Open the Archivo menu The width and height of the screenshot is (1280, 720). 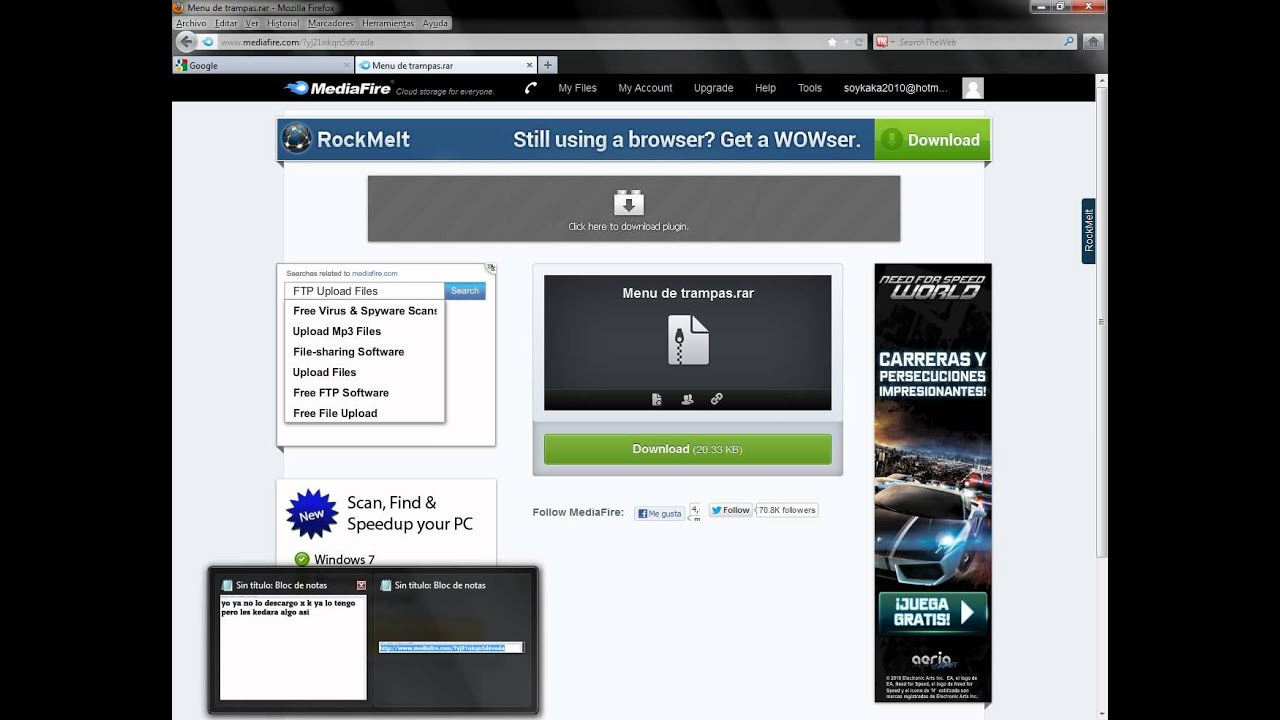(x=191, y=23)
